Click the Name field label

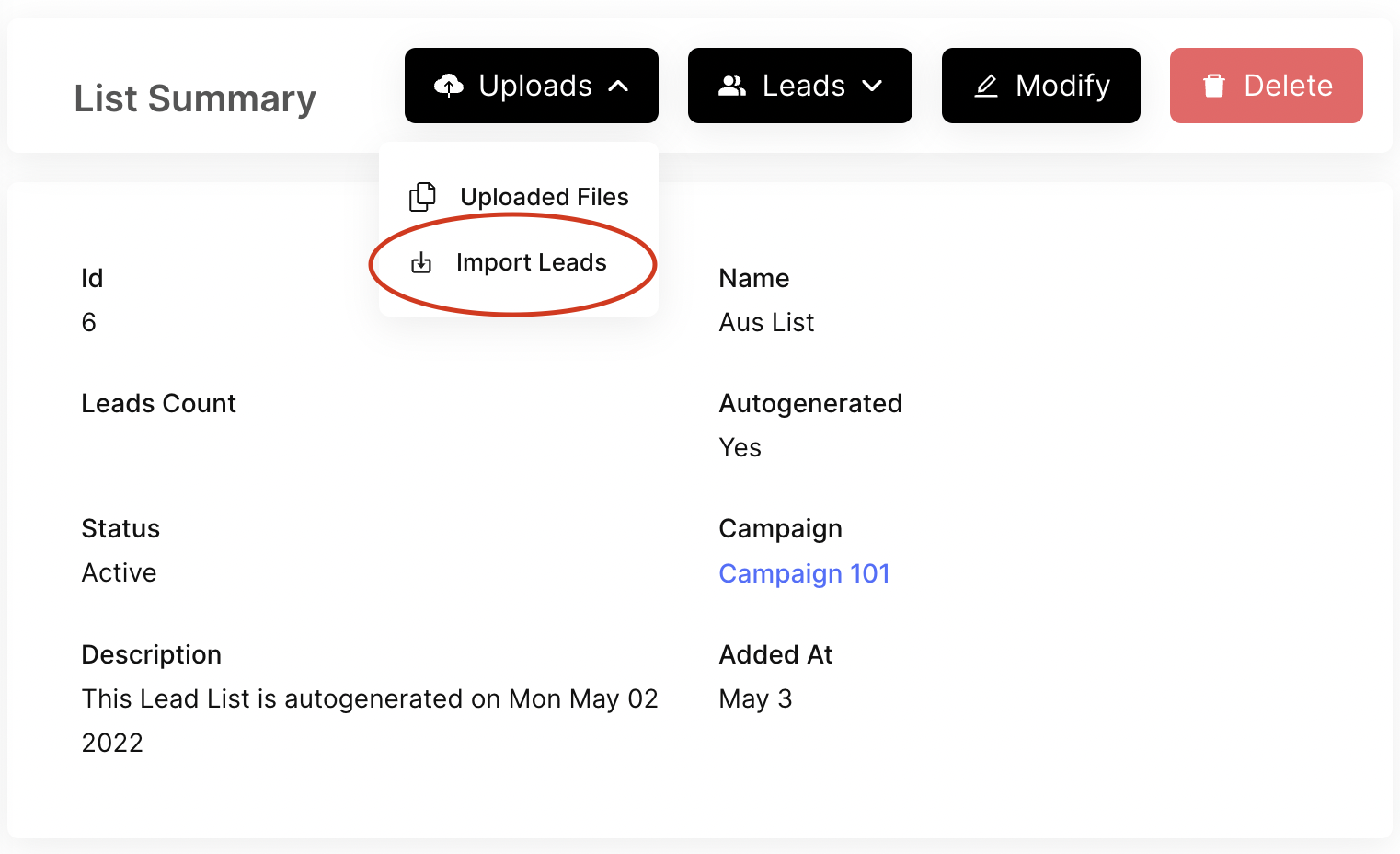[x=753, y=278]
